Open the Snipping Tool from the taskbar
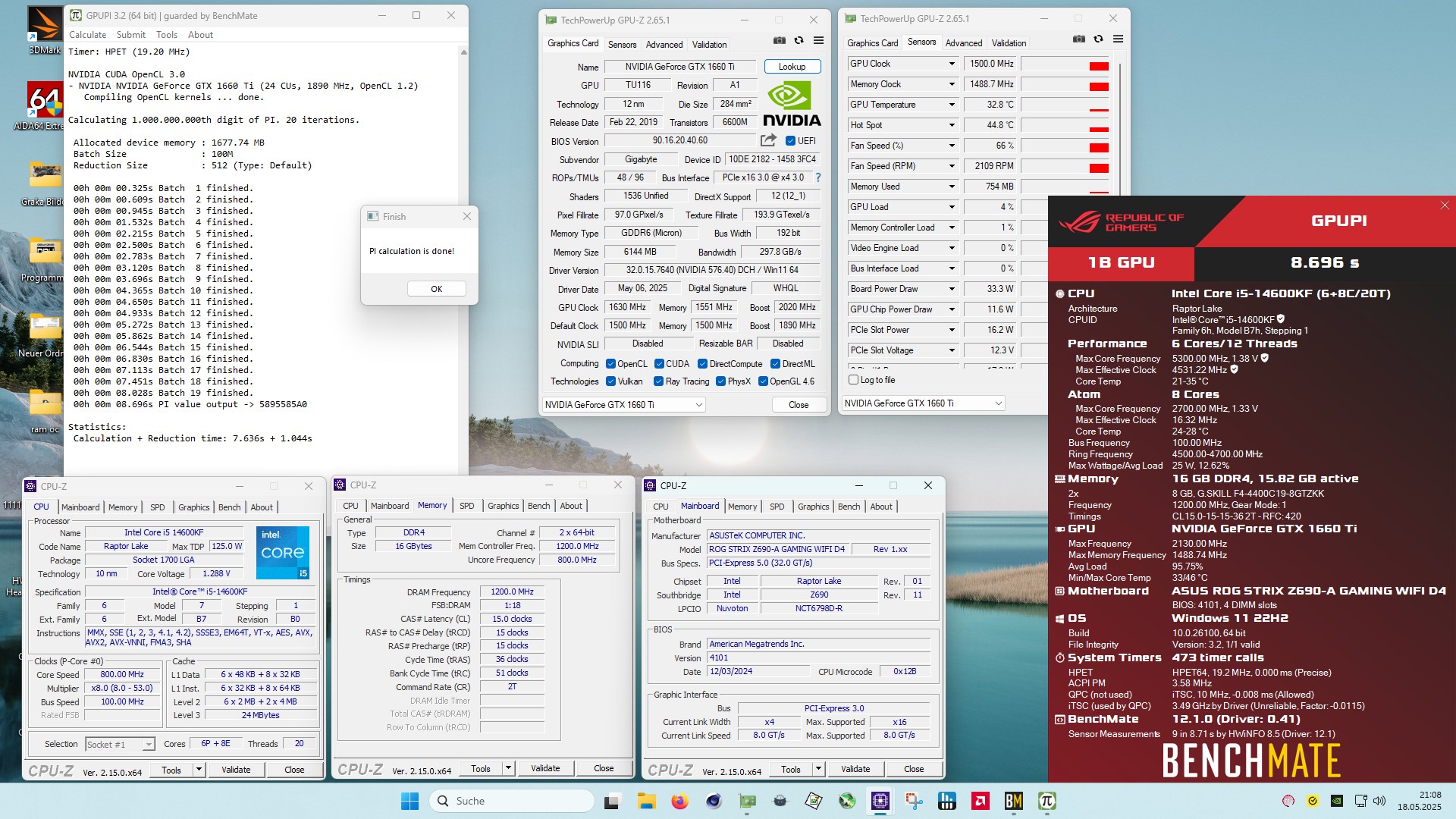This screenshot has width=1456, height=819. (914, 801)
